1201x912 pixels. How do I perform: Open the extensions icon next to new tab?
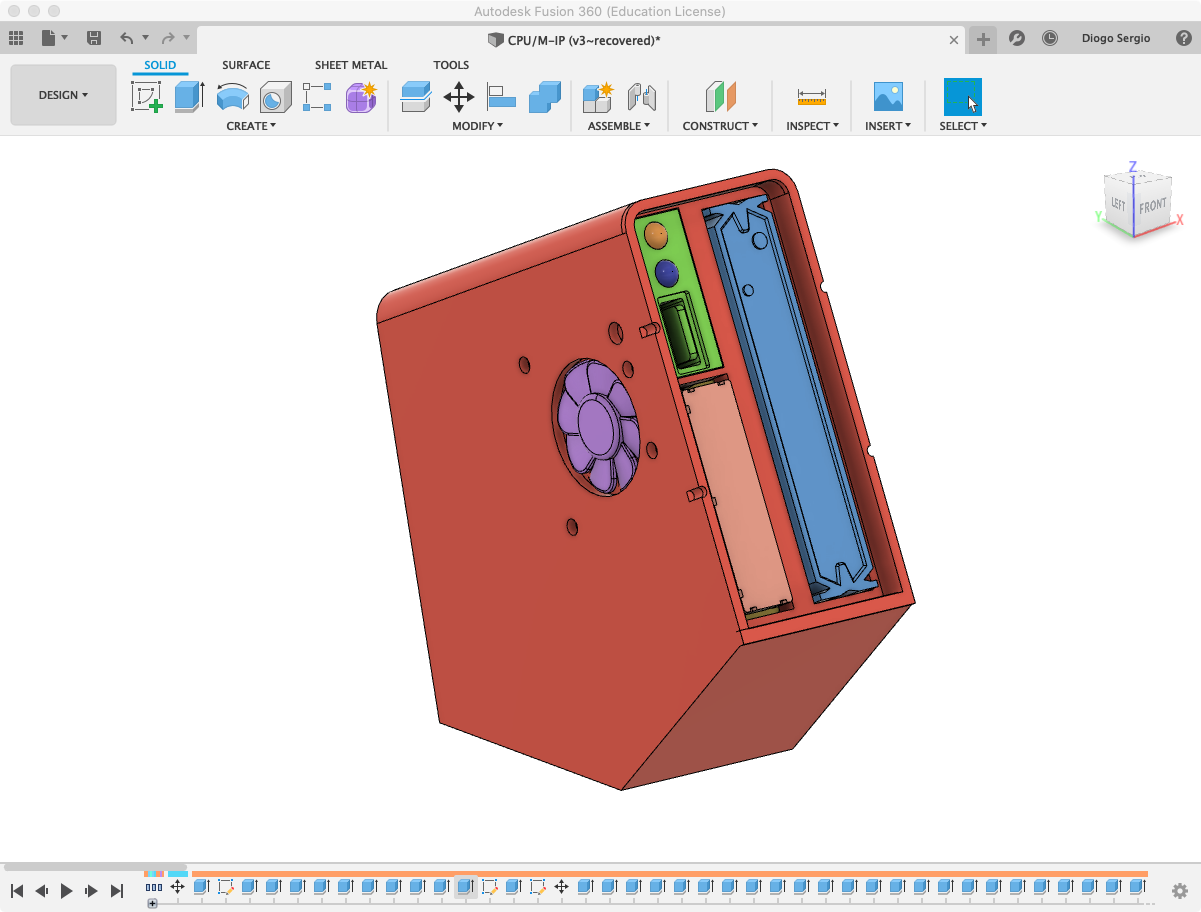pos(1016,38)
